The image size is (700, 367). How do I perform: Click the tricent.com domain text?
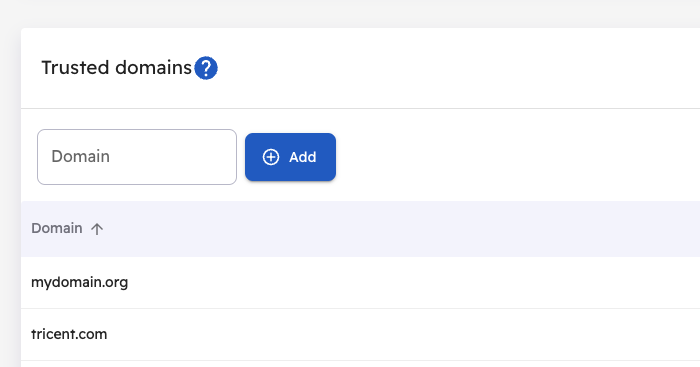pyautogui.click(x=69, y=334)
